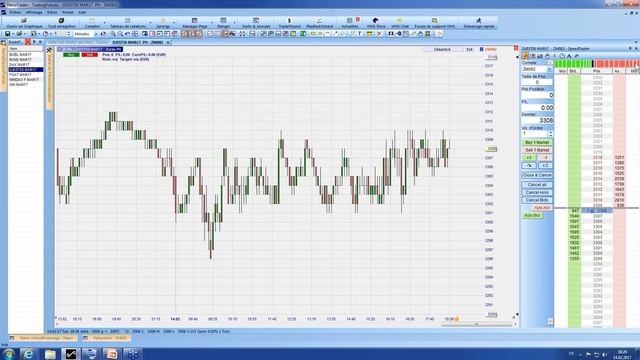Viewport: 640px width, 360px height.
Task: Click the wrench tool icon beside chart
Action: (x=49, y=50)
